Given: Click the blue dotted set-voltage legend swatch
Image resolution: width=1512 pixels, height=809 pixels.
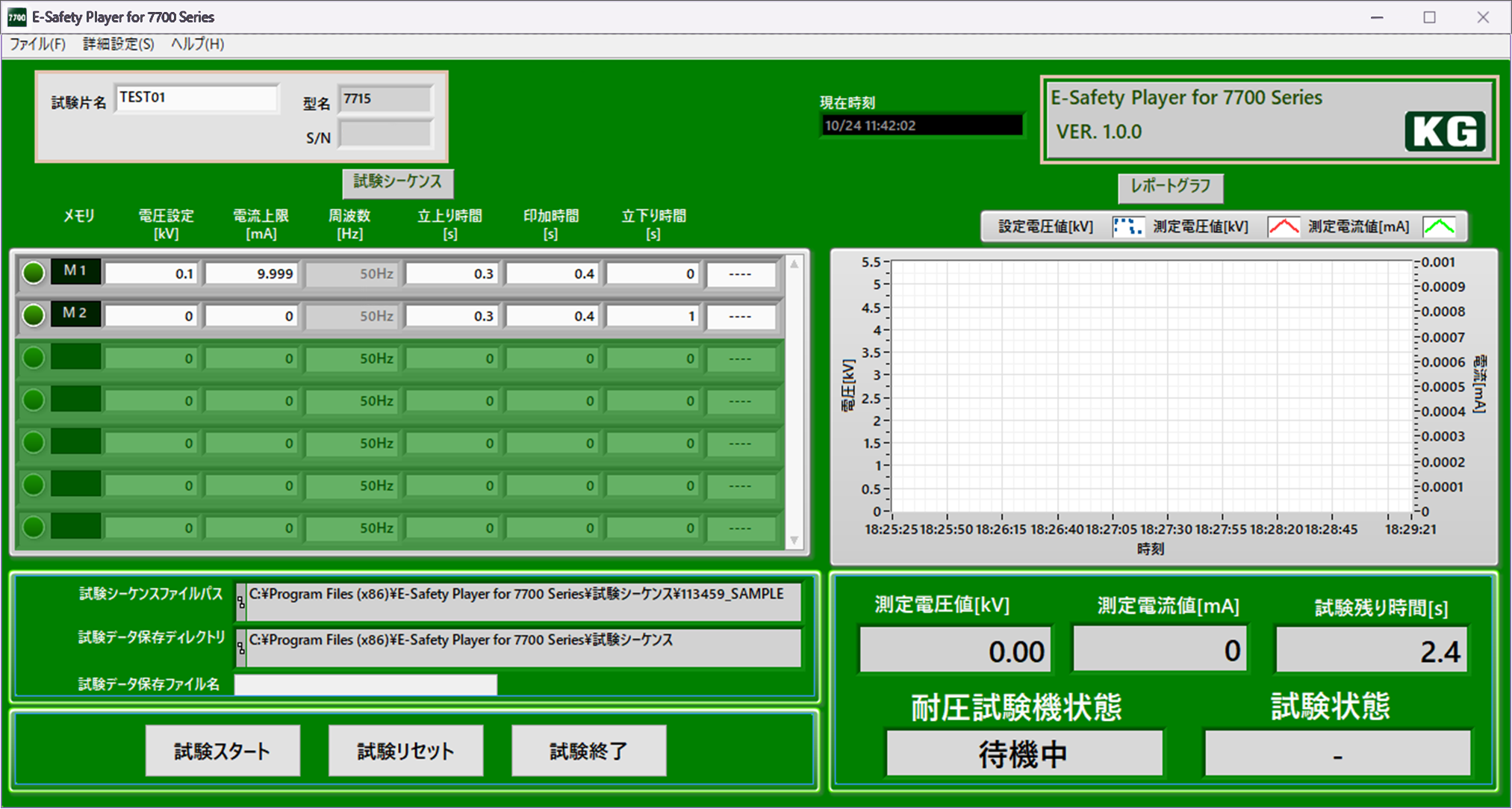Looking at the screenshot, I should pos(1127,227).
